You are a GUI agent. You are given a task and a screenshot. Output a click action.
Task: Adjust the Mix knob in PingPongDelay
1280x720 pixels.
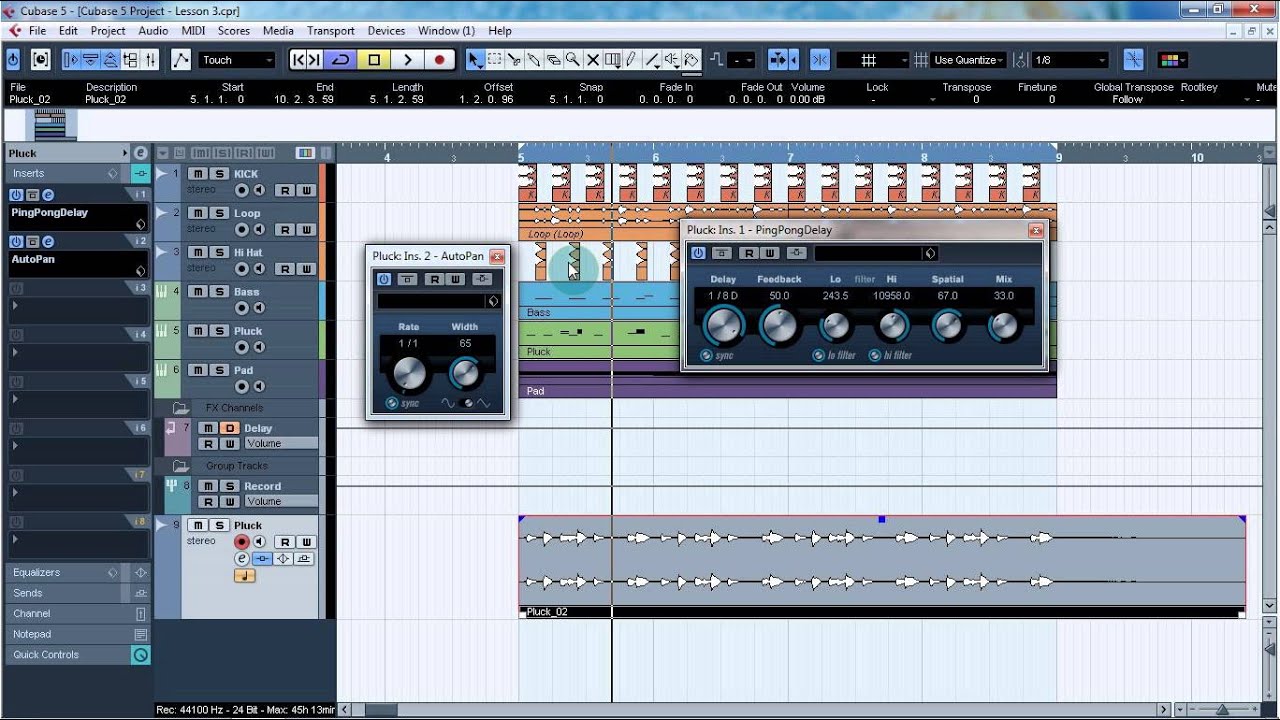[1003, 325]
